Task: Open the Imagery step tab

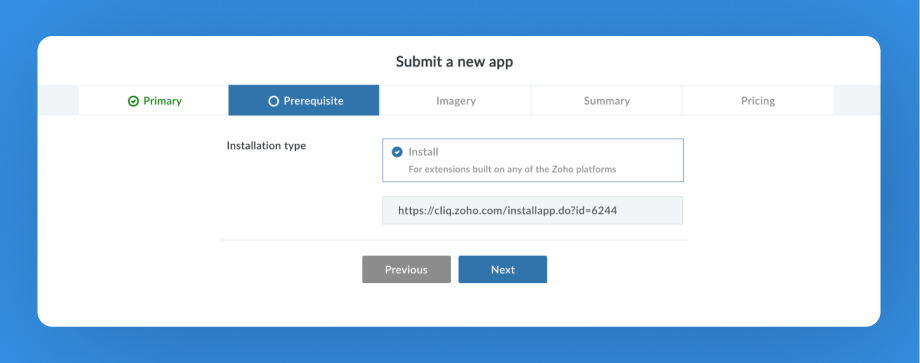Action: pos(455,100)
